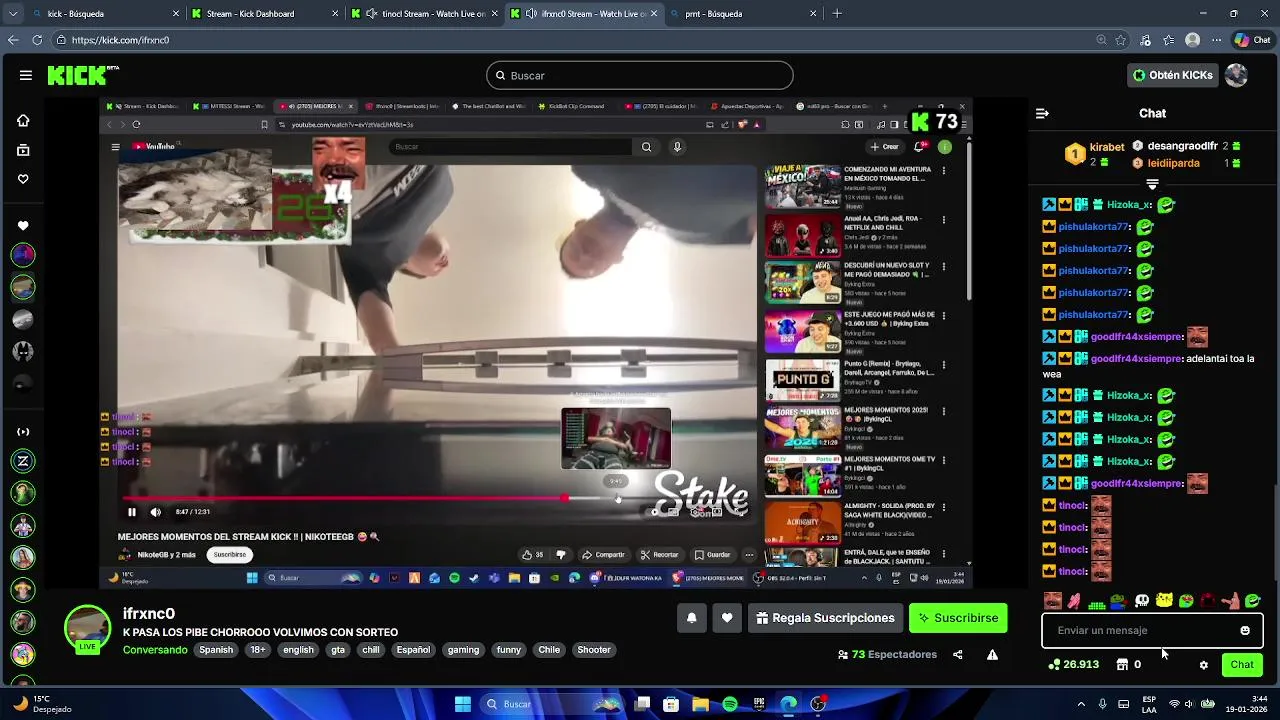Follow ifrxnc0 with the heart button
Screen dimensions: 1280x720
(727, 618)
